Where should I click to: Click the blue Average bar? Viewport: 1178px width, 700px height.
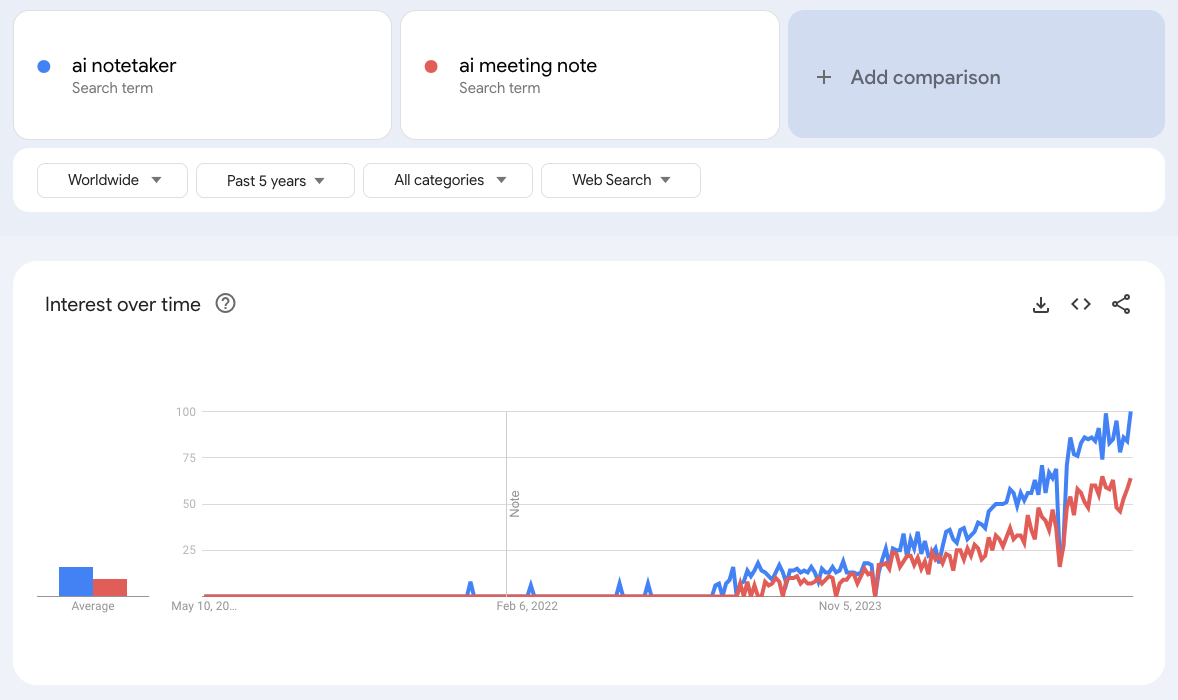coord(76,581)
